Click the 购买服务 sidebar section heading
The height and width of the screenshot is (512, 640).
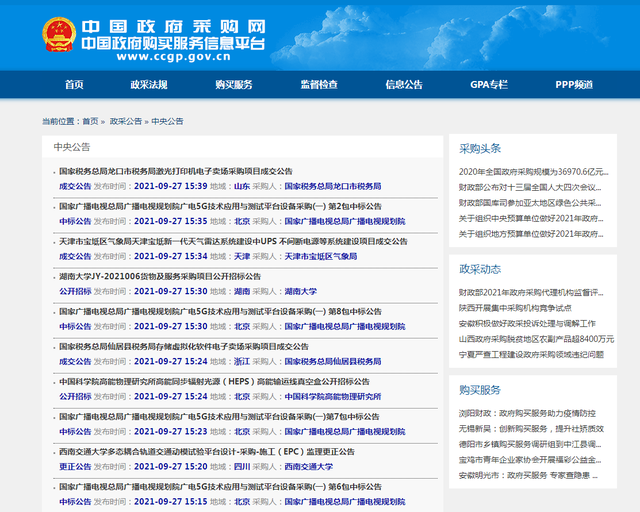point(480,390)
